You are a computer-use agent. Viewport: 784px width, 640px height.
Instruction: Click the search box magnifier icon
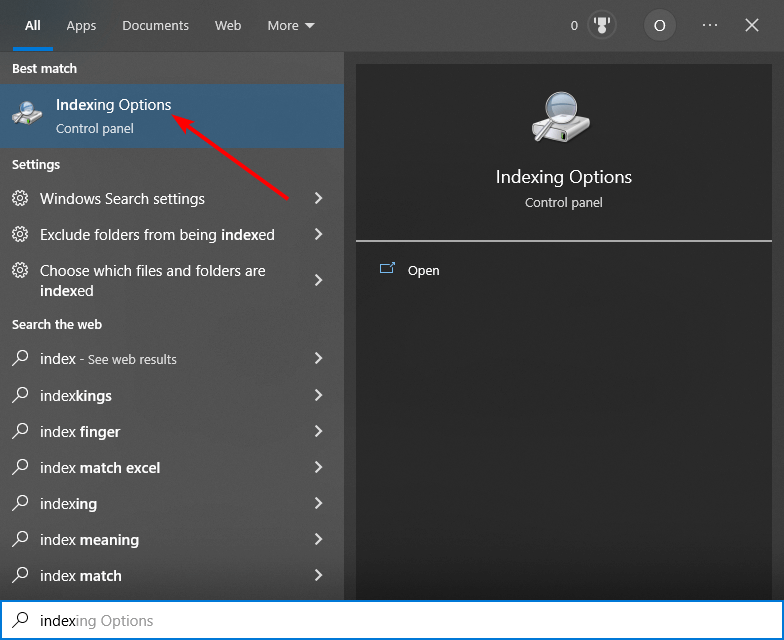pyautogui.click(x=20, y=620)
